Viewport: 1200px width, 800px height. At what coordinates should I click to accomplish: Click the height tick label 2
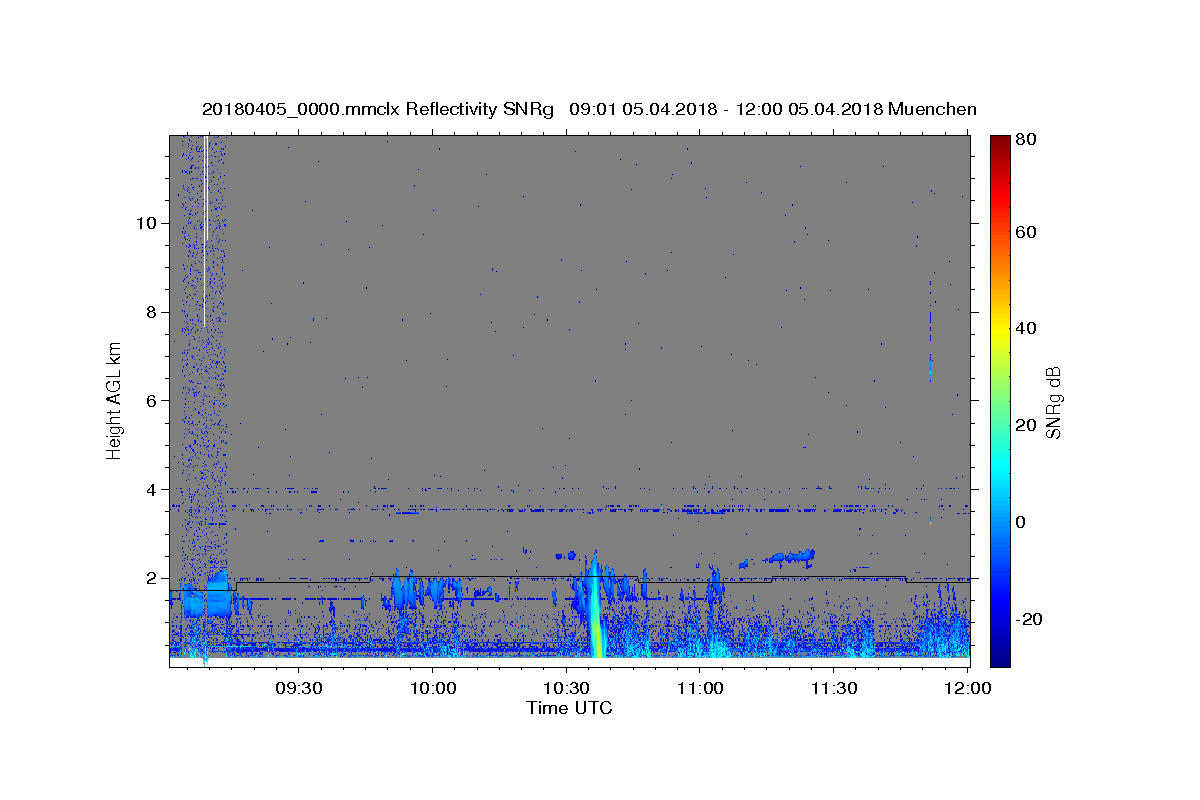(x=150, y=578)
